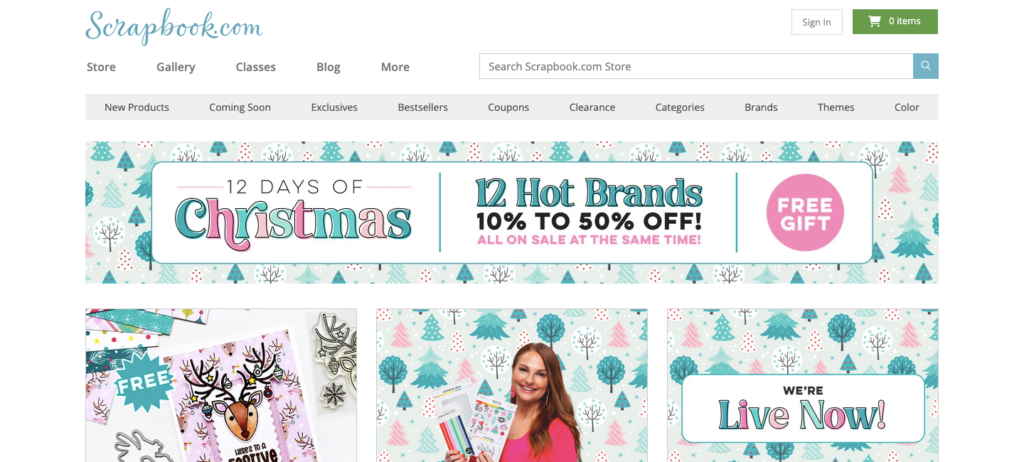Click the pink Free Gift circle

pyautogui.click(x=805, y=212)
